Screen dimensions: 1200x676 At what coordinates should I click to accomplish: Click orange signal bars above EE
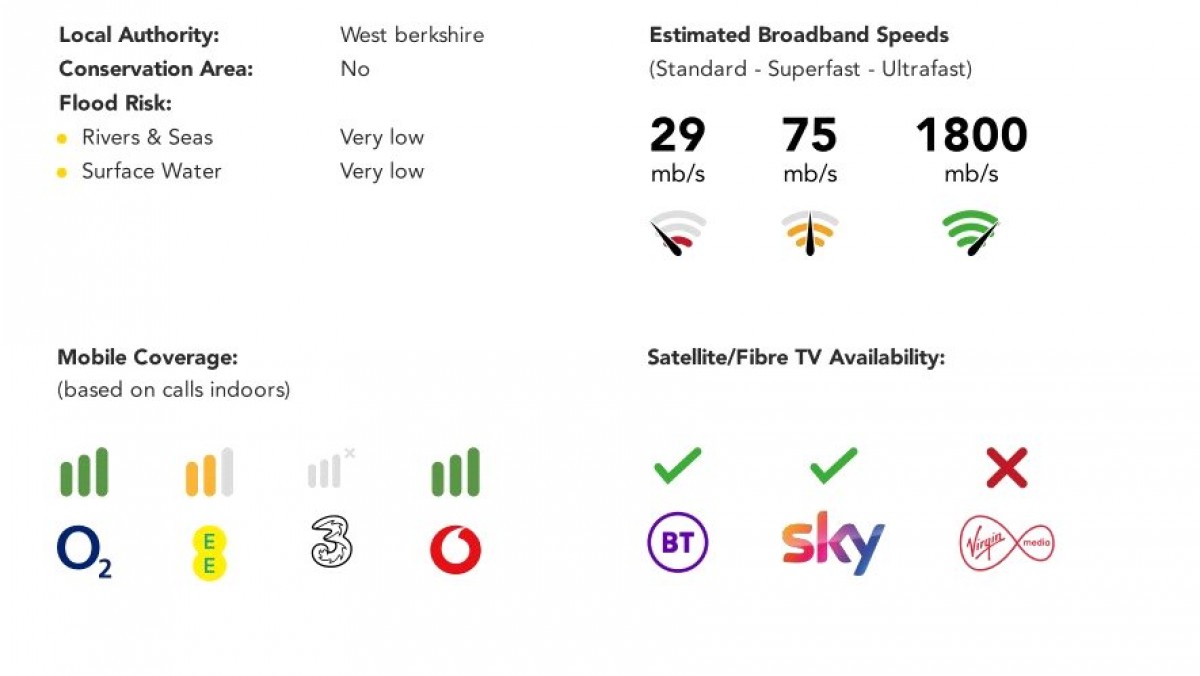(210, 472)
